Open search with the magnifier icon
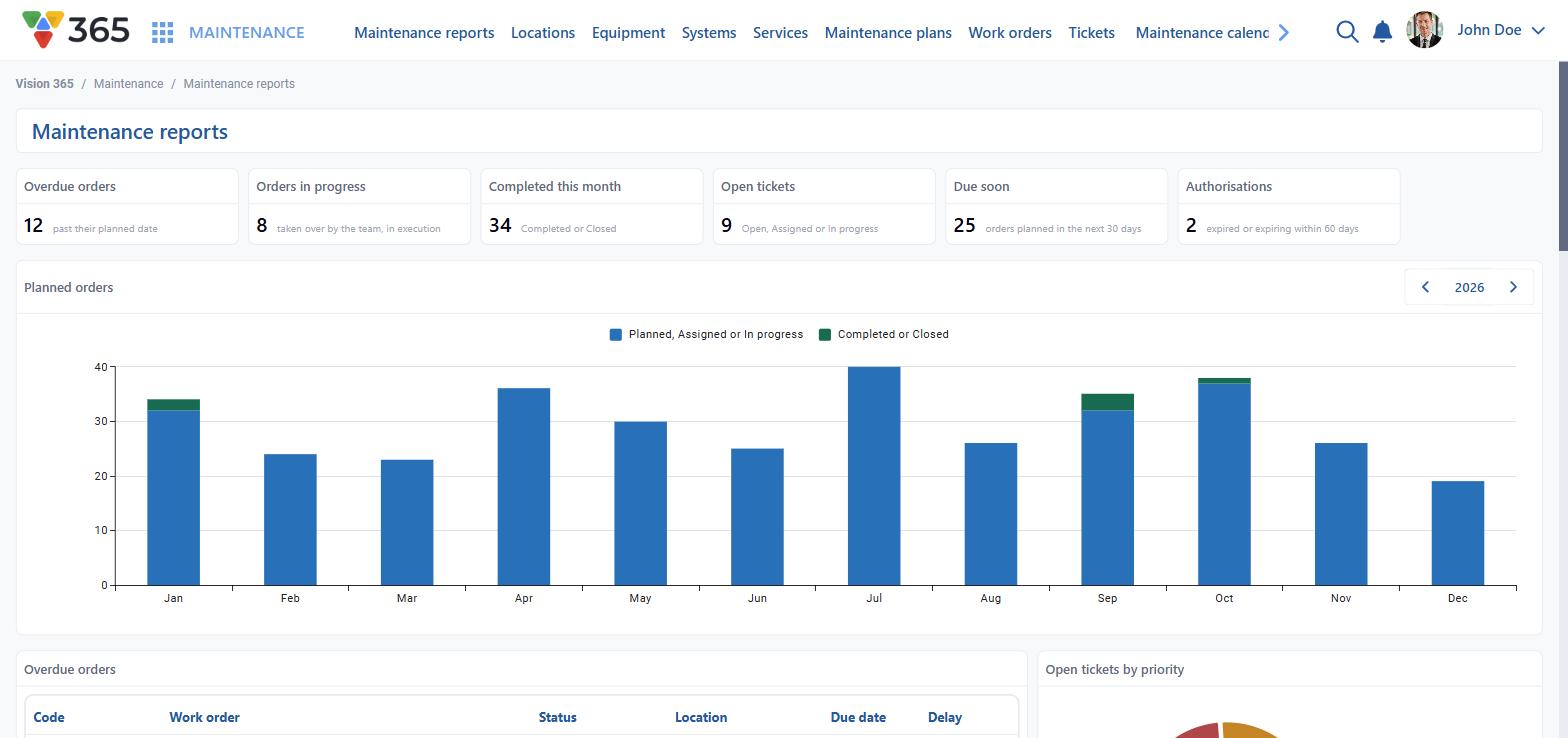 [1347, 32]
